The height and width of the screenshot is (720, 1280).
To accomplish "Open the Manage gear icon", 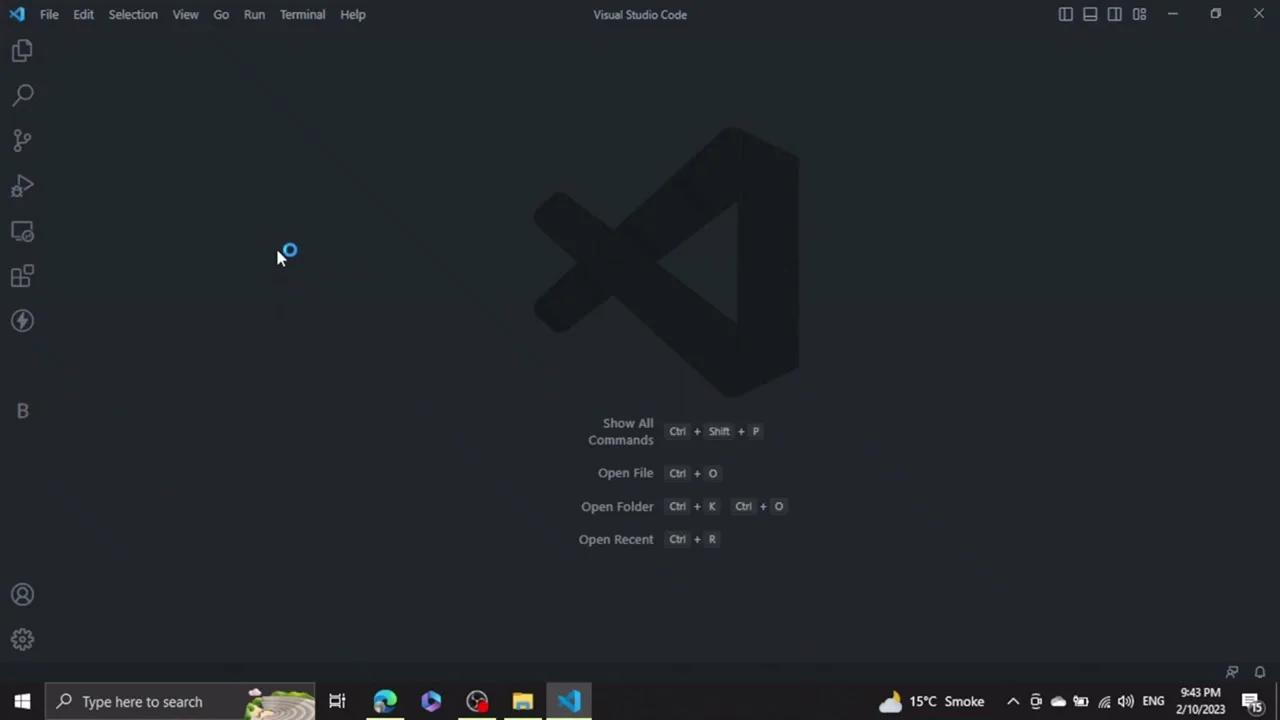I will tap(22, 639).
